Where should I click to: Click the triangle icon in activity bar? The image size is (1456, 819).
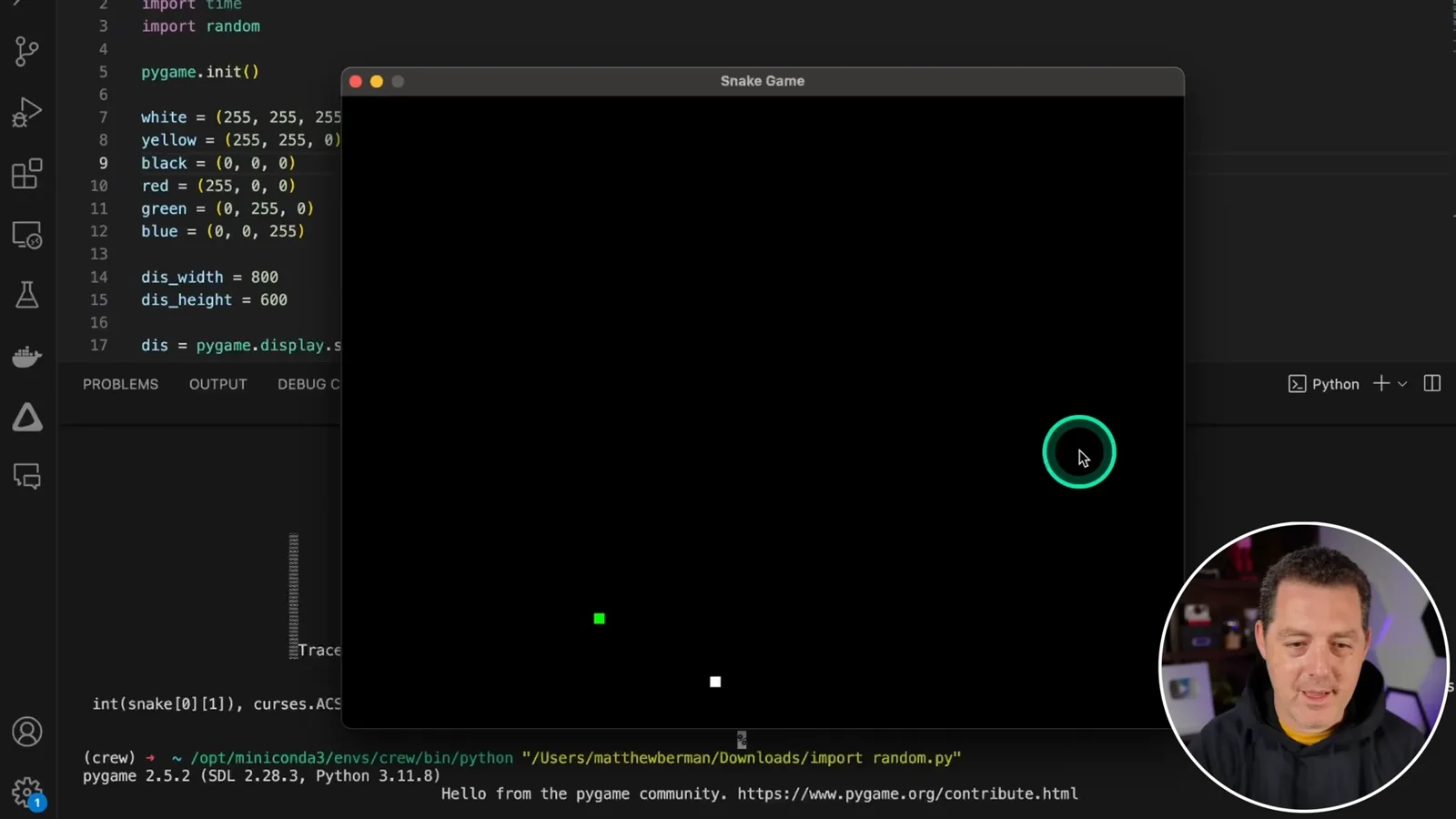pyautogui.click(x=27, y=417)
